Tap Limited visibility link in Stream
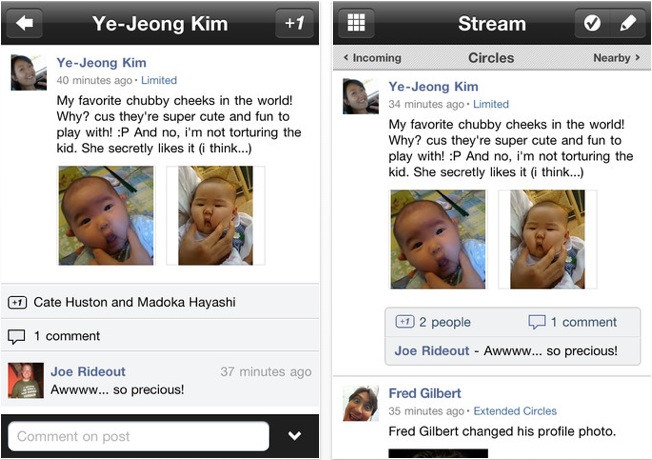Screen dimensions: 652x460 (491, 104)
